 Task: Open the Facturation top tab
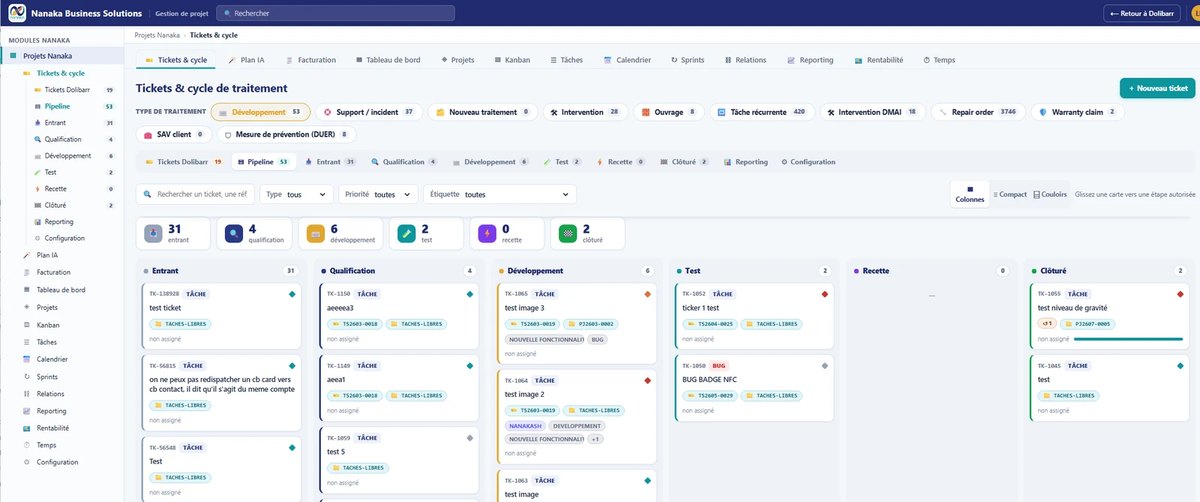pos(310,60)
